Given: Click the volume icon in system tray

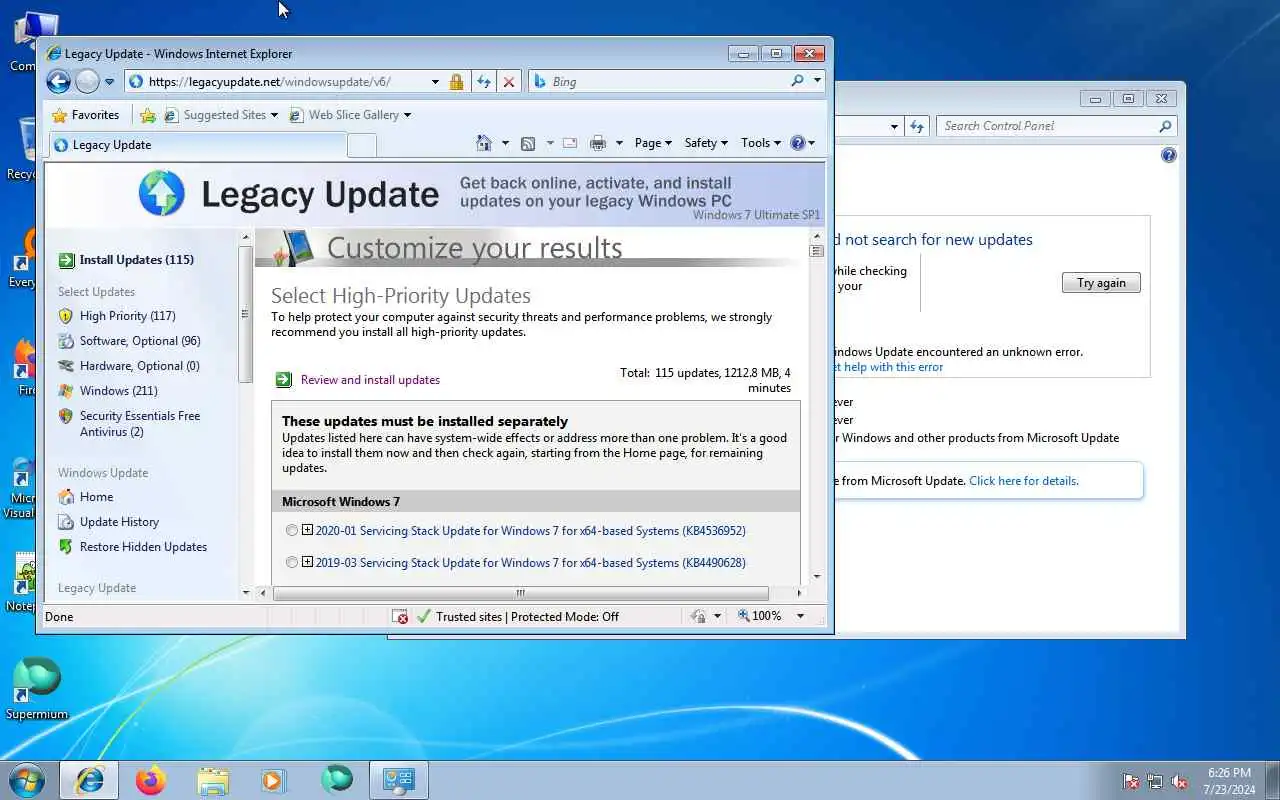Looking at the screenshot, I should (1180, 781).
